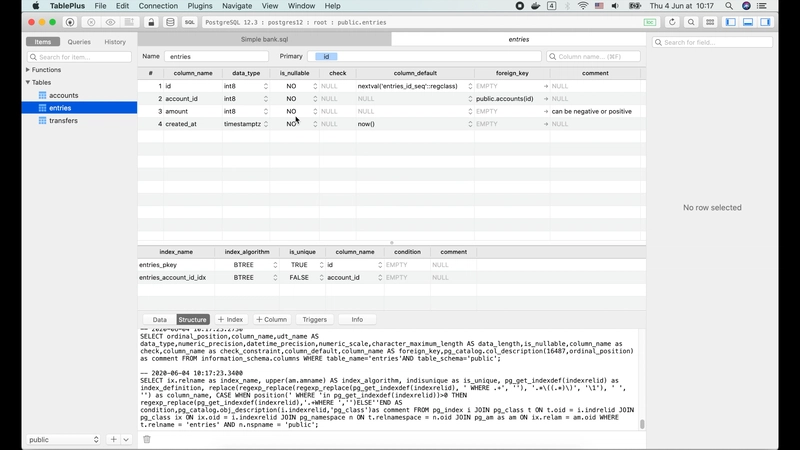Toggle the bottom console panel
This screenshot has height=450, width=800.
748,22
